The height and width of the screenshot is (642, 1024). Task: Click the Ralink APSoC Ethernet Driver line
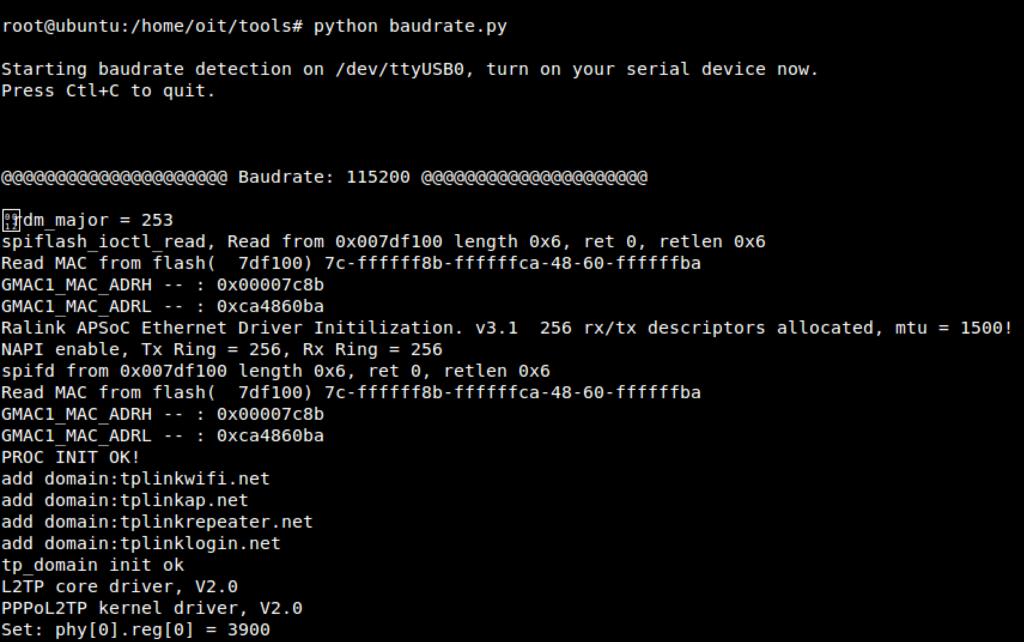507,328
